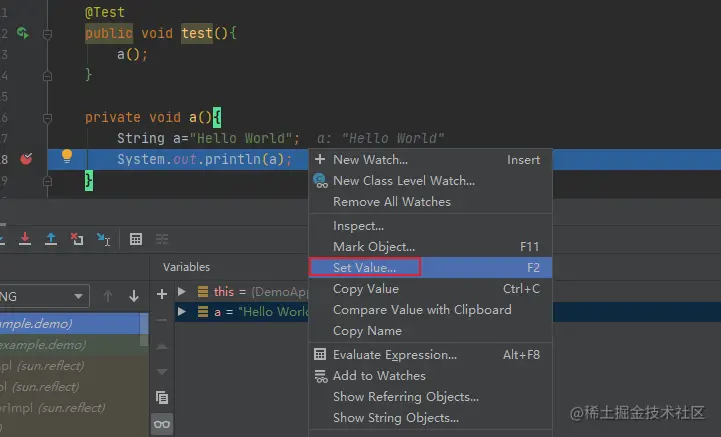Choose Show String Objects... entry
The height and width of the screenshot is (437, 721).
[430, 418]
